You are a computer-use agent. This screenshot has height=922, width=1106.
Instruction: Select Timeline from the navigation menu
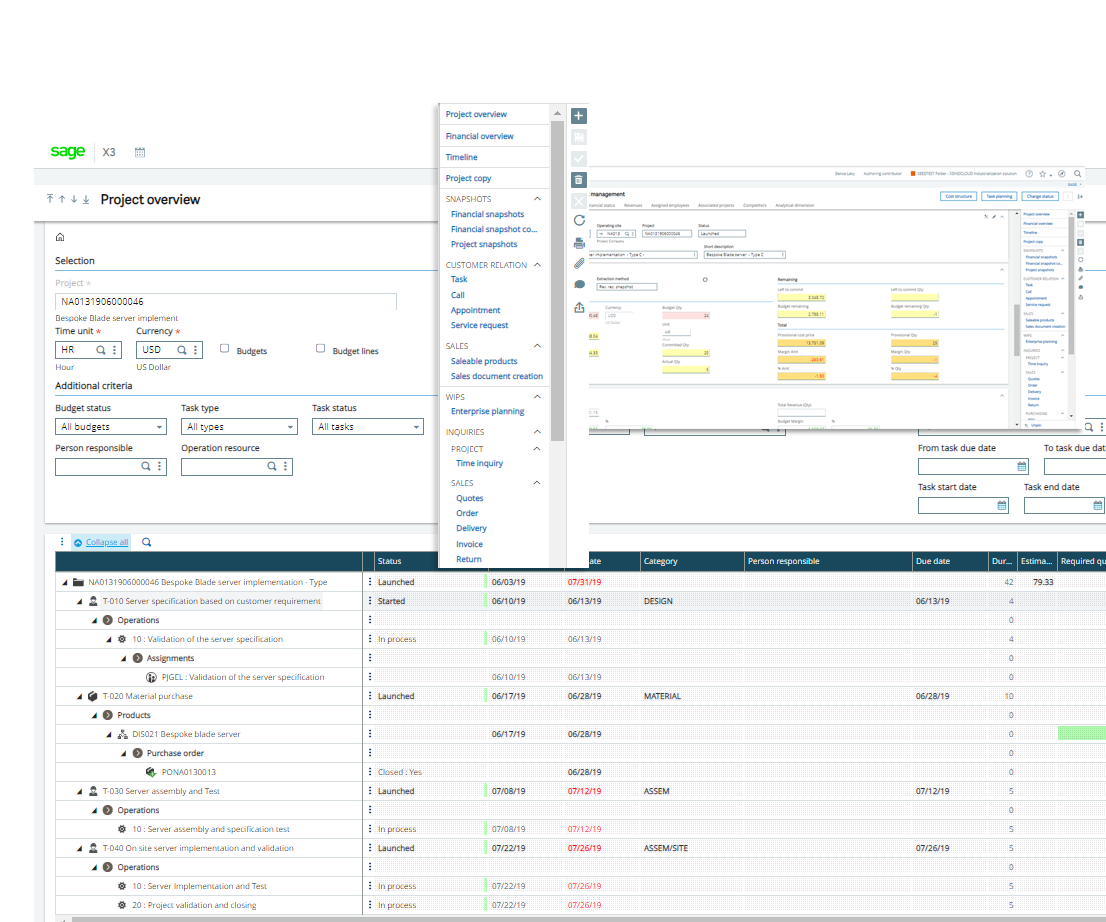[x=463, y=157]
